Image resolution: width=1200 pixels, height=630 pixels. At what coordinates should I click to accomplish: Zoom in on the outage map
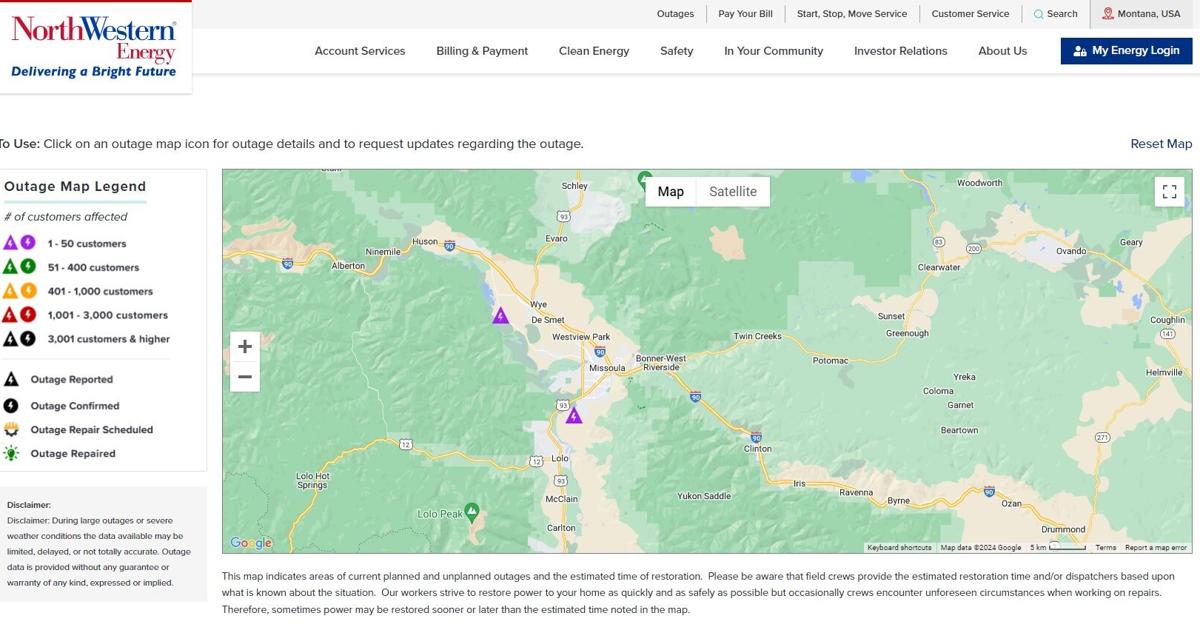pos(245,347)
